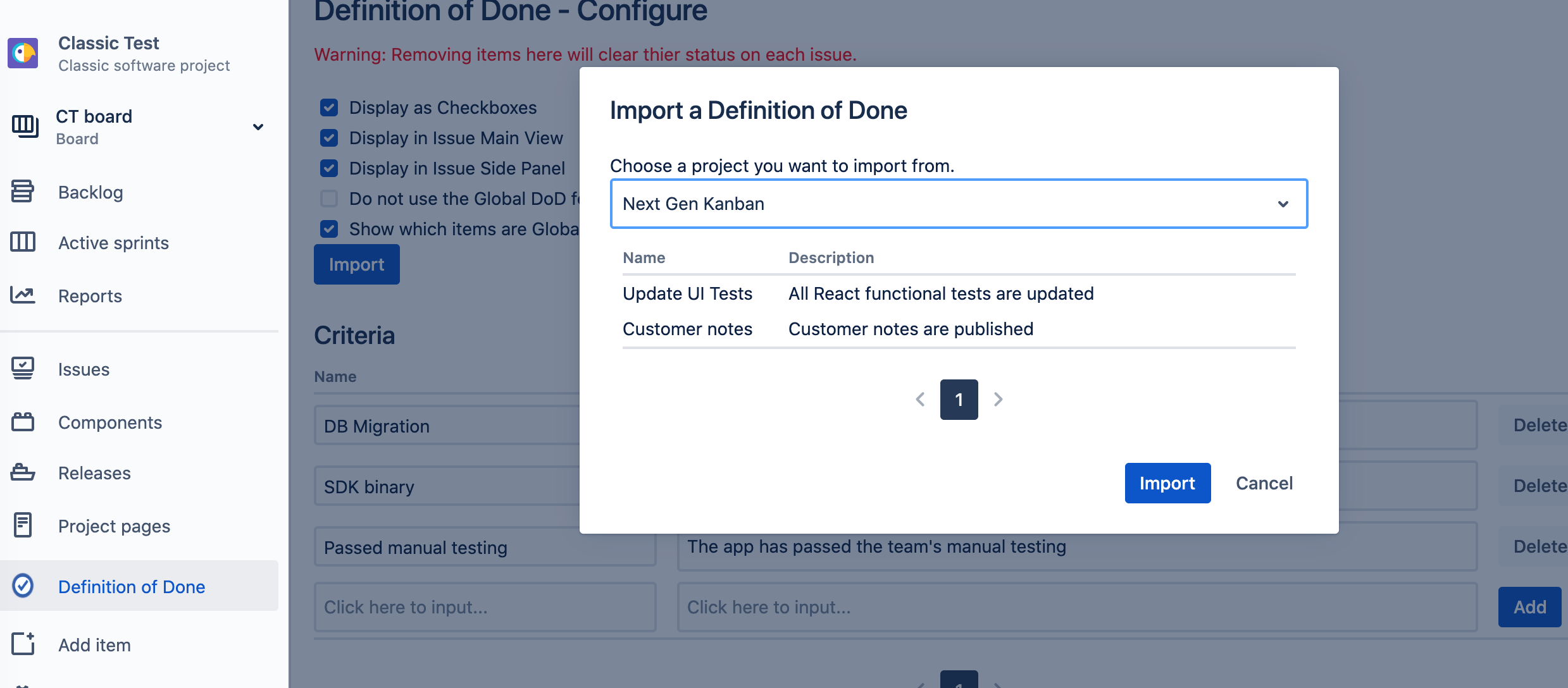This screenshot has width=1568, height=688.
Task: Uncheck Display as Checkboxes option
Action: tap(329, 107)
